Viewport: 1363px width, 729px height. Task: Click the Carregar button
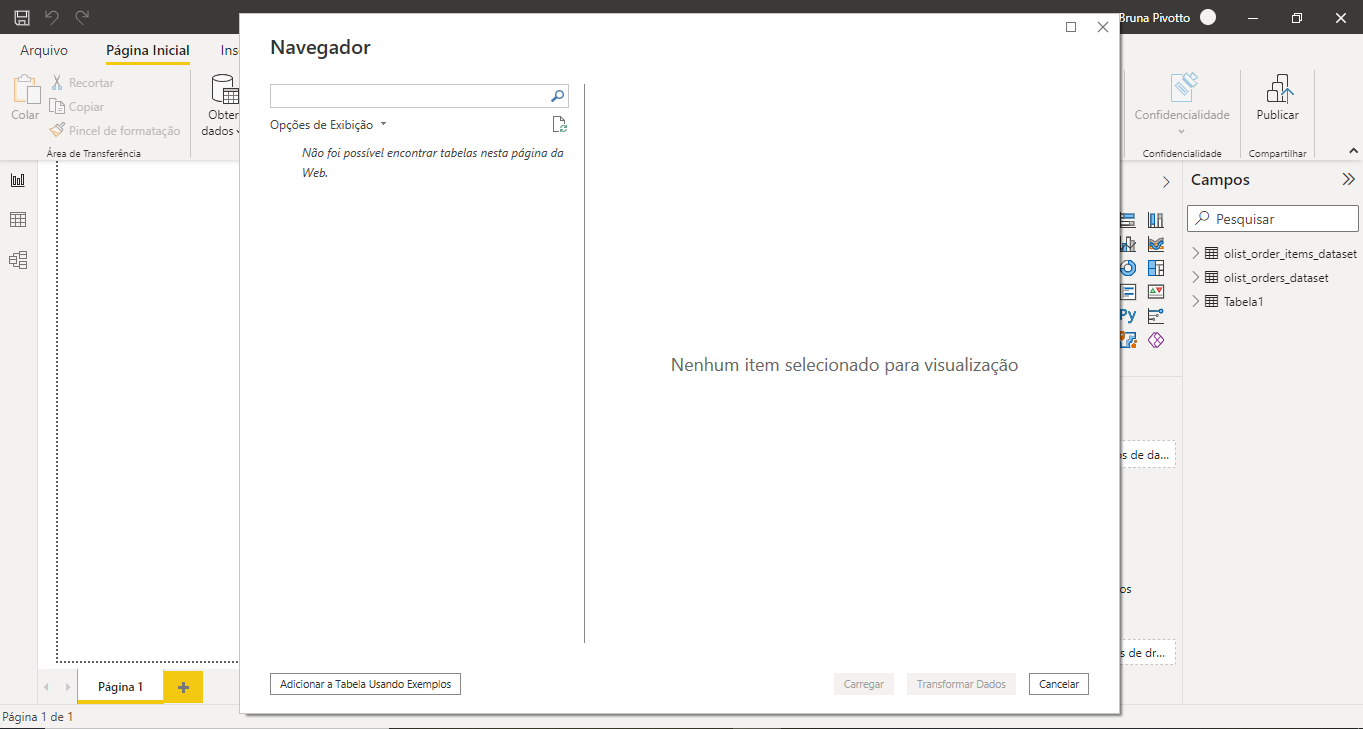pyautogui.click(x=864, y=684)
